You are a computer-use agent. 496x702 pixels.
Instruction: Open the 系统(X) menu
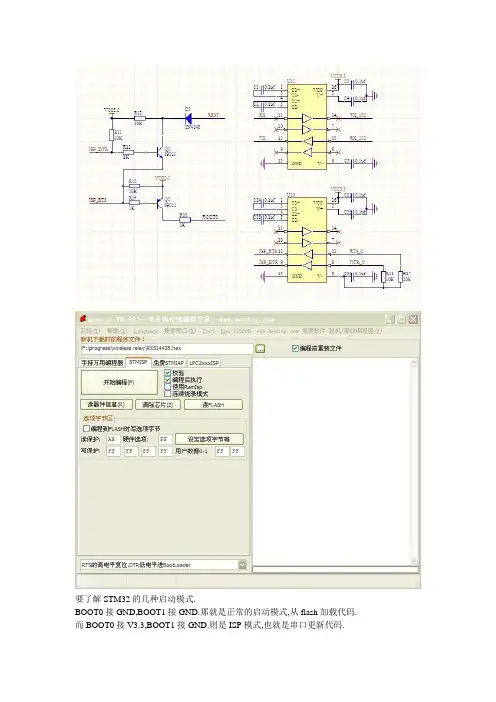pos(90,331)
